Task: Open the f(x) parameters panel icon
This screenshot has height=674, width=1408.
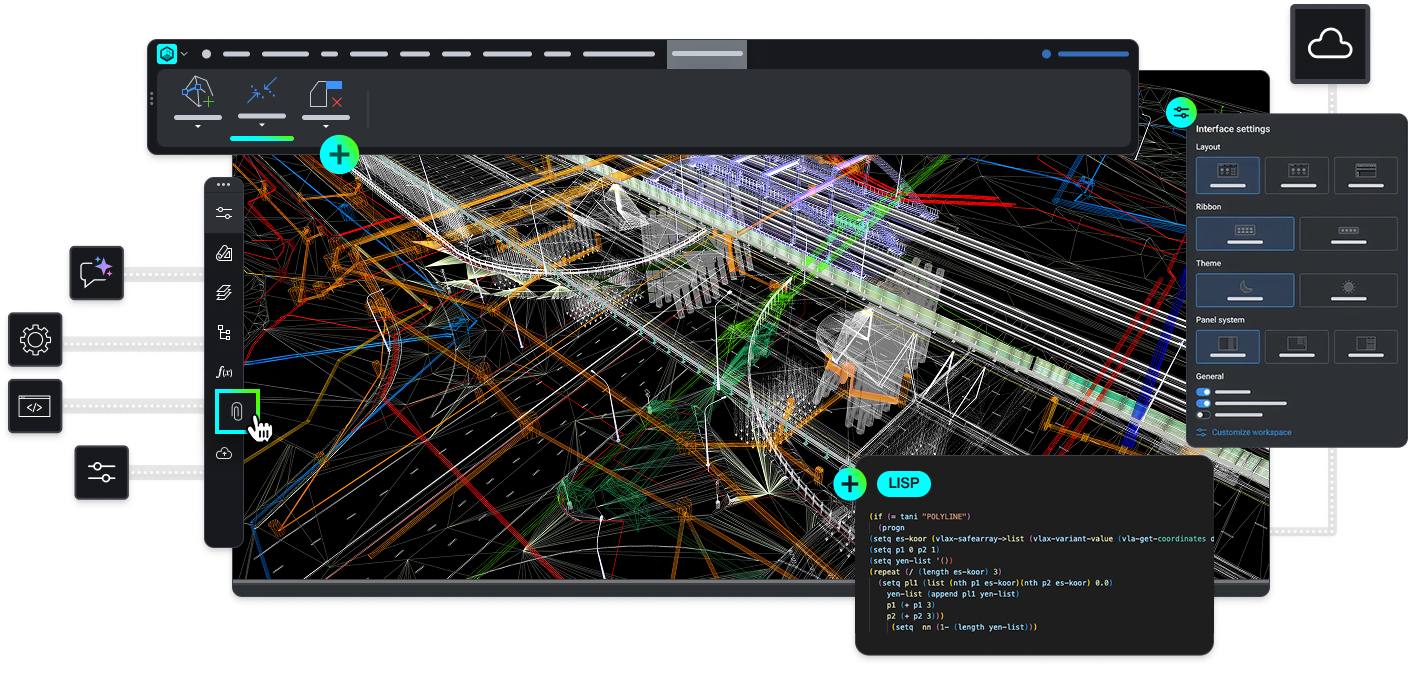Action: tap(224, 372)
